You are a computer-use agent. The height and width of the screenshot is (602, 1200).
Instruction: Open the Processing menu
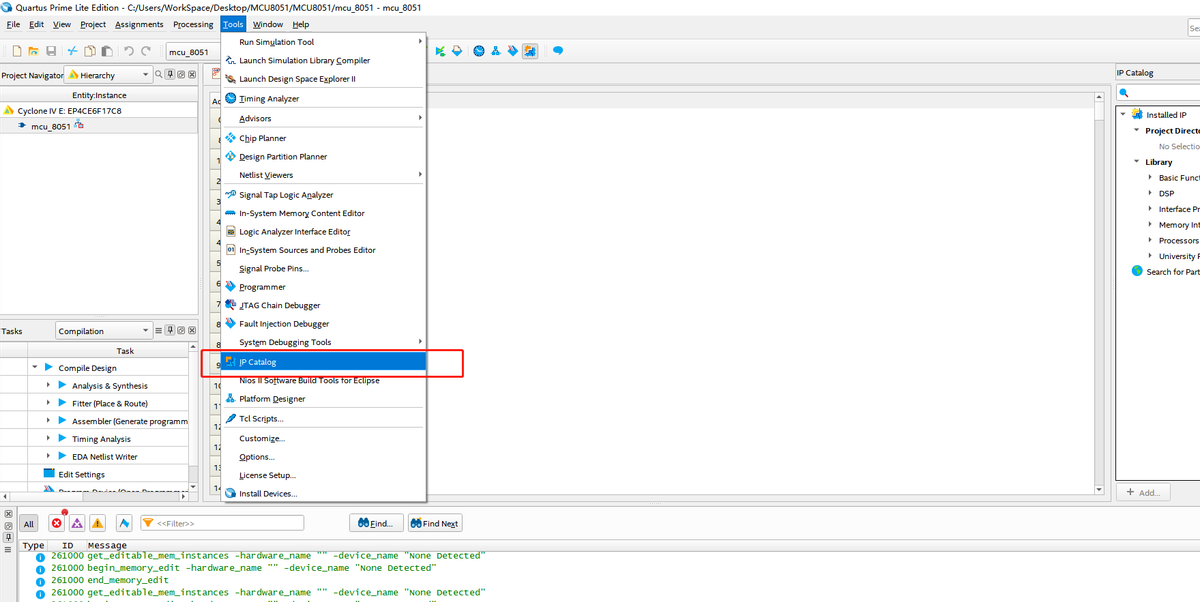[193, 24]
